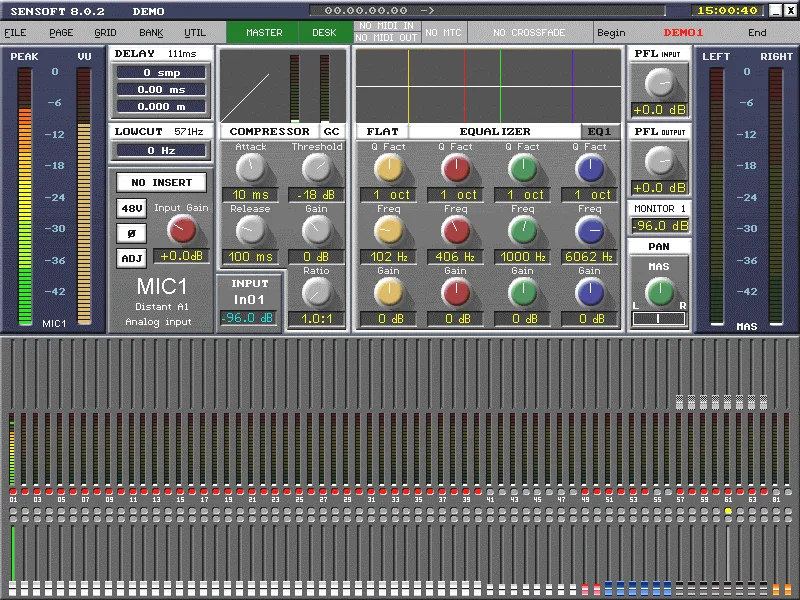Switch to the DESK view
800x600 pixels.
click(324, 33)
